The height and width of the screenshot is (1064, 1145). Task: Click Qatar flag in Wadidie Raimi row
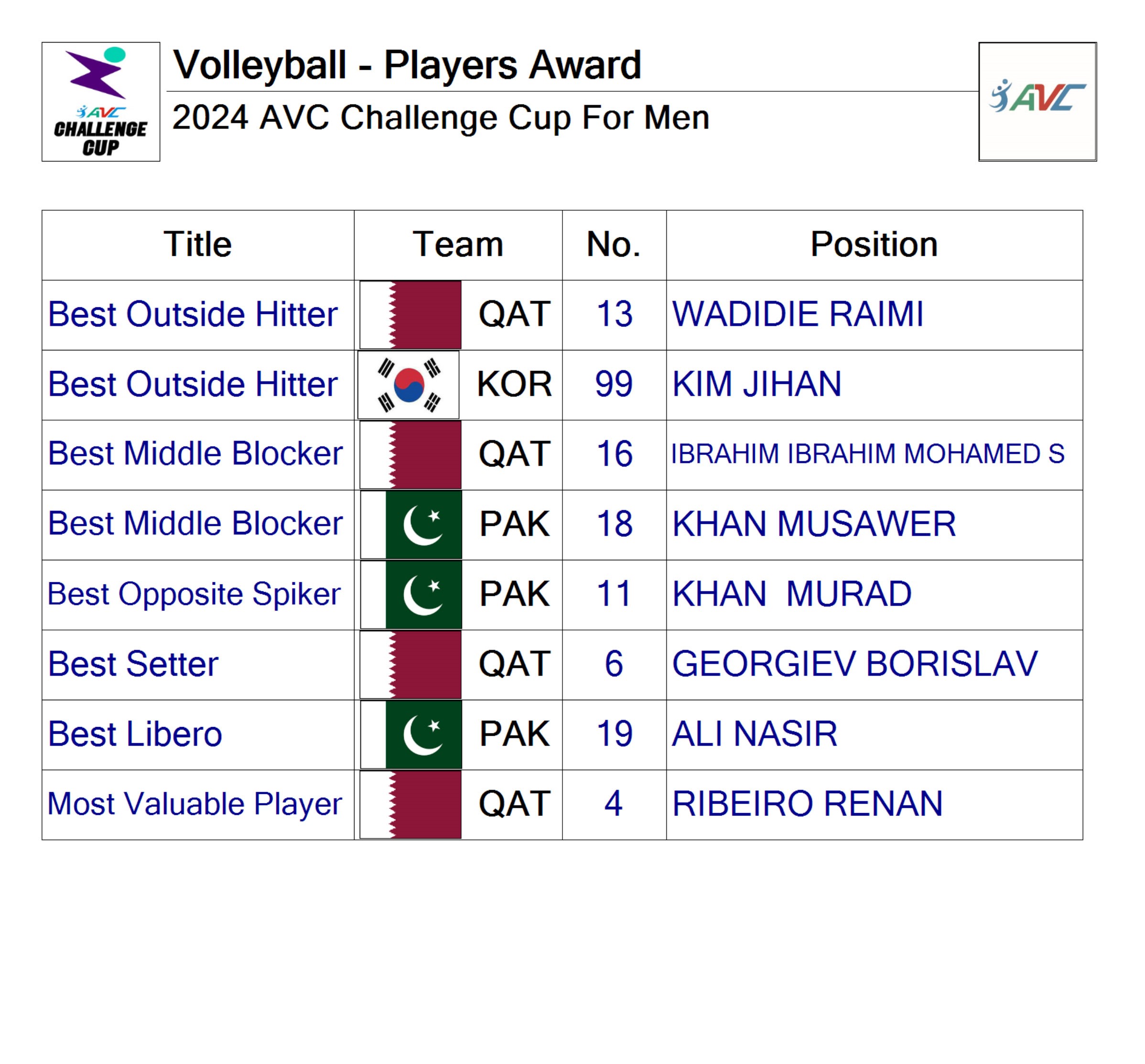tap(410, 315)
